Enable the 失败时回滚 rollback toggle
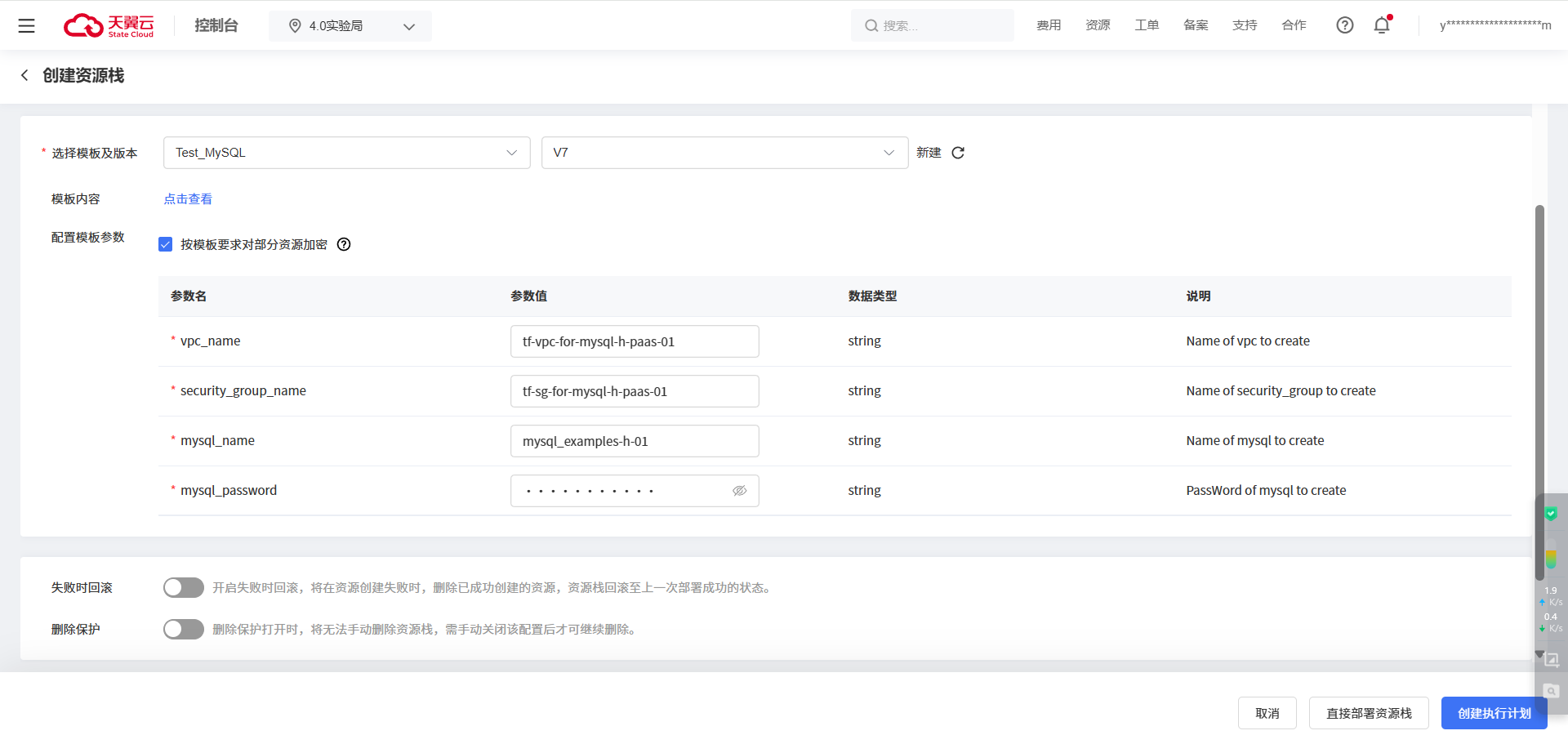 tap(184, 588)
